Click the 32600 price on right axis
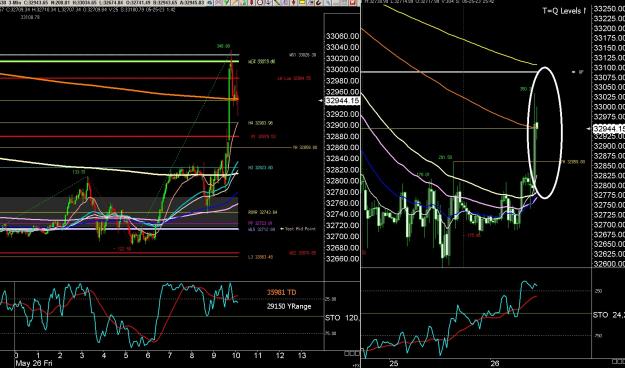625x368 pixels. click(609, 264)
